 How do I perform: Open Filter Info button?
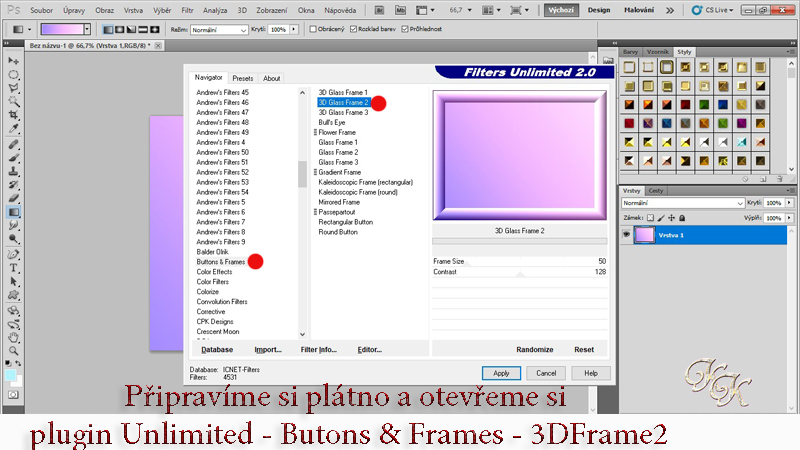318,349
